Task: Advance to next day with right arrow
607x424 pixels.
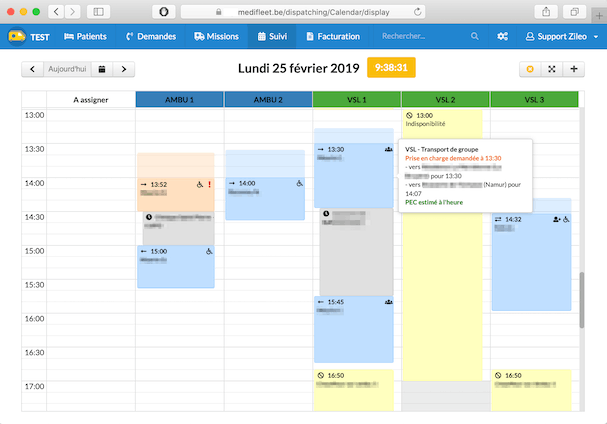Action: [x=124, y=69]
